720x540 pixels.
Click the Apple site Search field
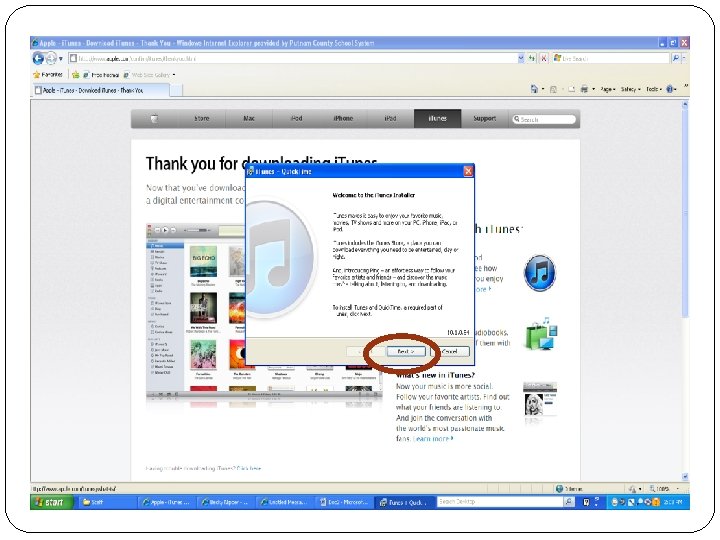pos(544,119)
